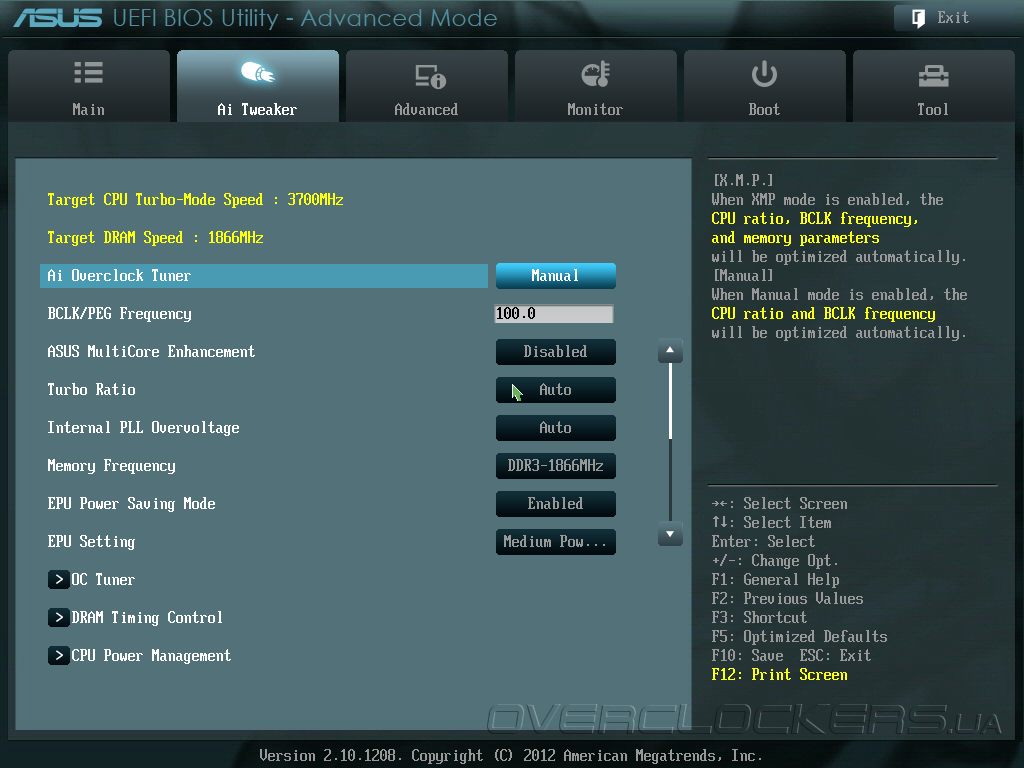Click the Main tab list icon
Viewport: 1024px width, 768px height.
tap(88, 72)
